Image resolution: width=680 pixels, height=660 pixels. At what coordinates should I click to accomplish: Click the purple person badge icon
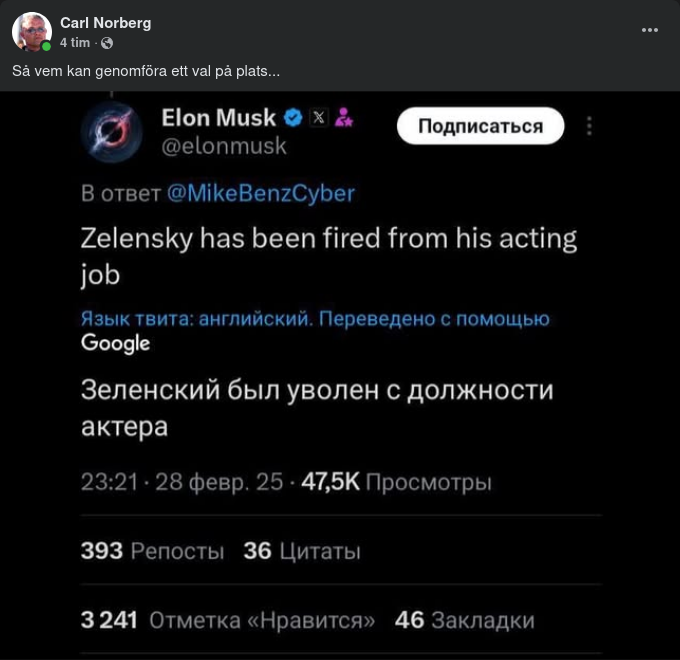click(x=344, y=118)
